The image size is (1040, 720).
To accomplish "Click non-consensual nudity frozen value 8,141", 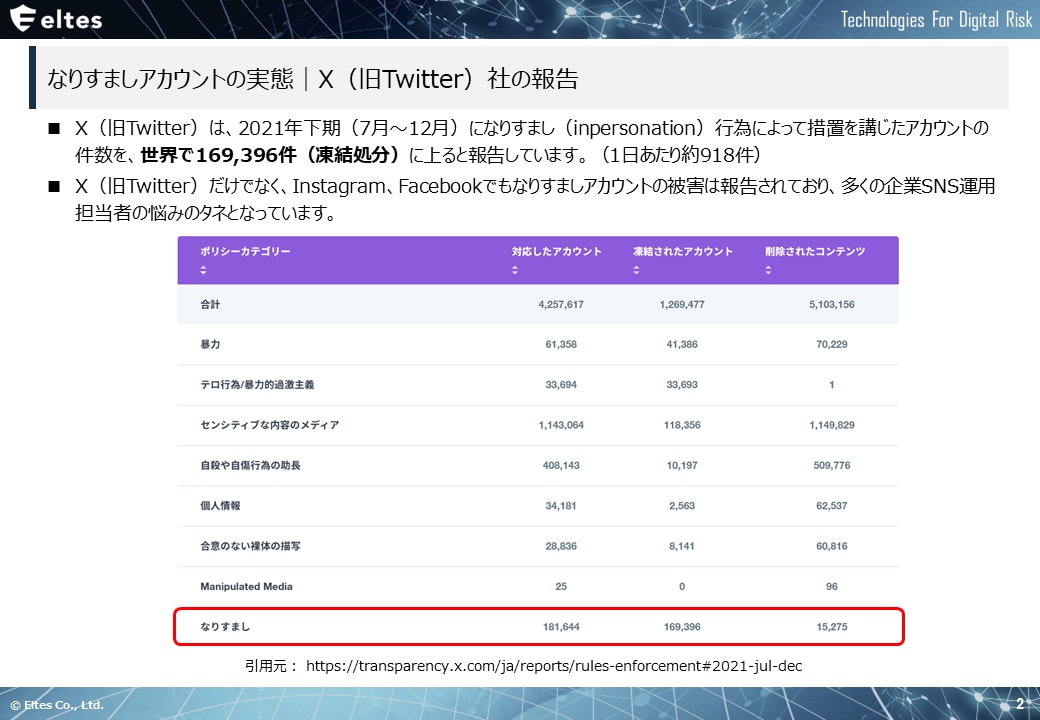I will (682, 546).
